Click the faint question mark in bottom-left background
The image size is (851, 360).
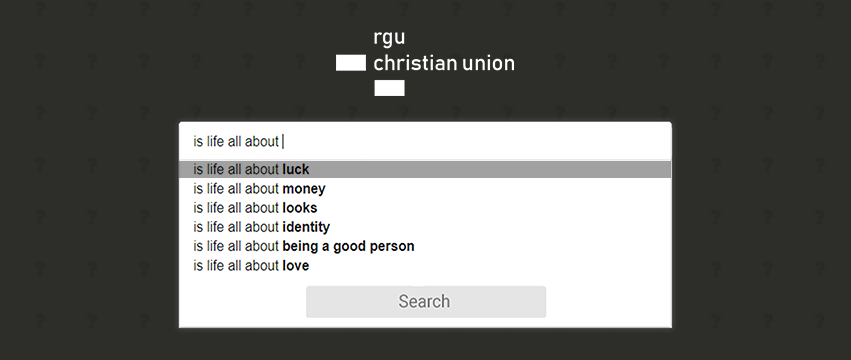(x=40, y=321)
